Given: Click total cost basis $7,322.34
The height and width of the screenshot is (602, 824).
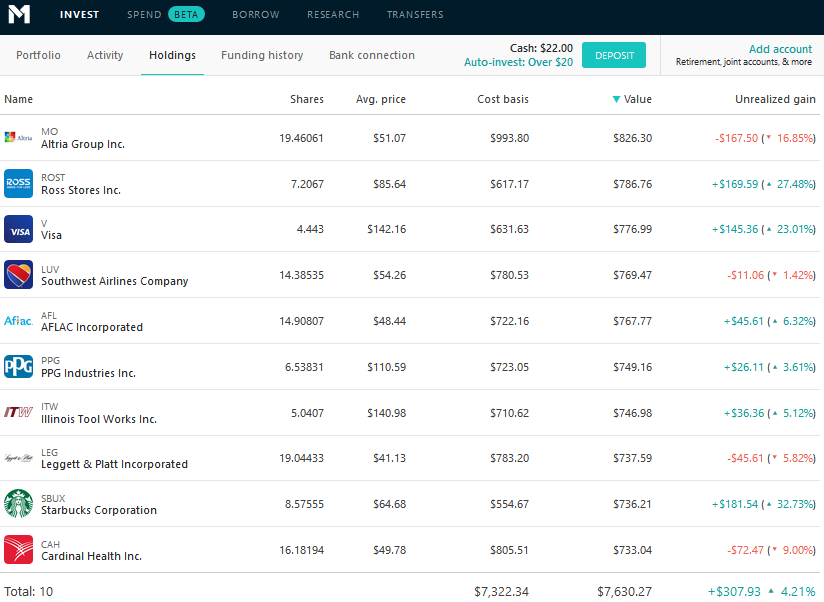Looking at the screenshot, I should [501, 591].
